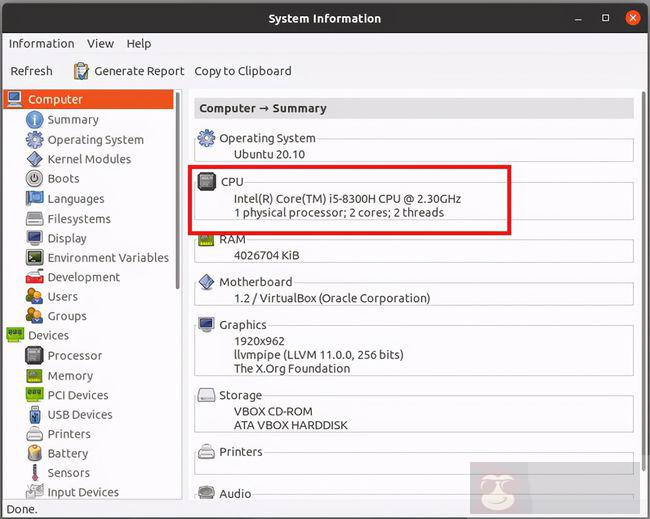The width and height of the screenshot is (650, 519).
Task: Click the Operating System gear icon in summary
Action: (x=206, y=138)
